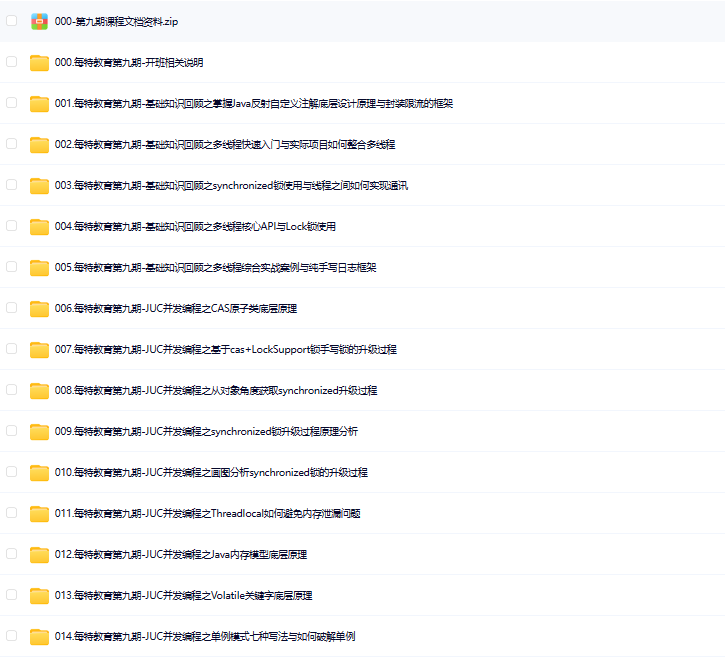The image size is (725, 664).
Task: Open folder name 007 cas+LockSupport
Action: pyautogui.click(x=225, y=350)
